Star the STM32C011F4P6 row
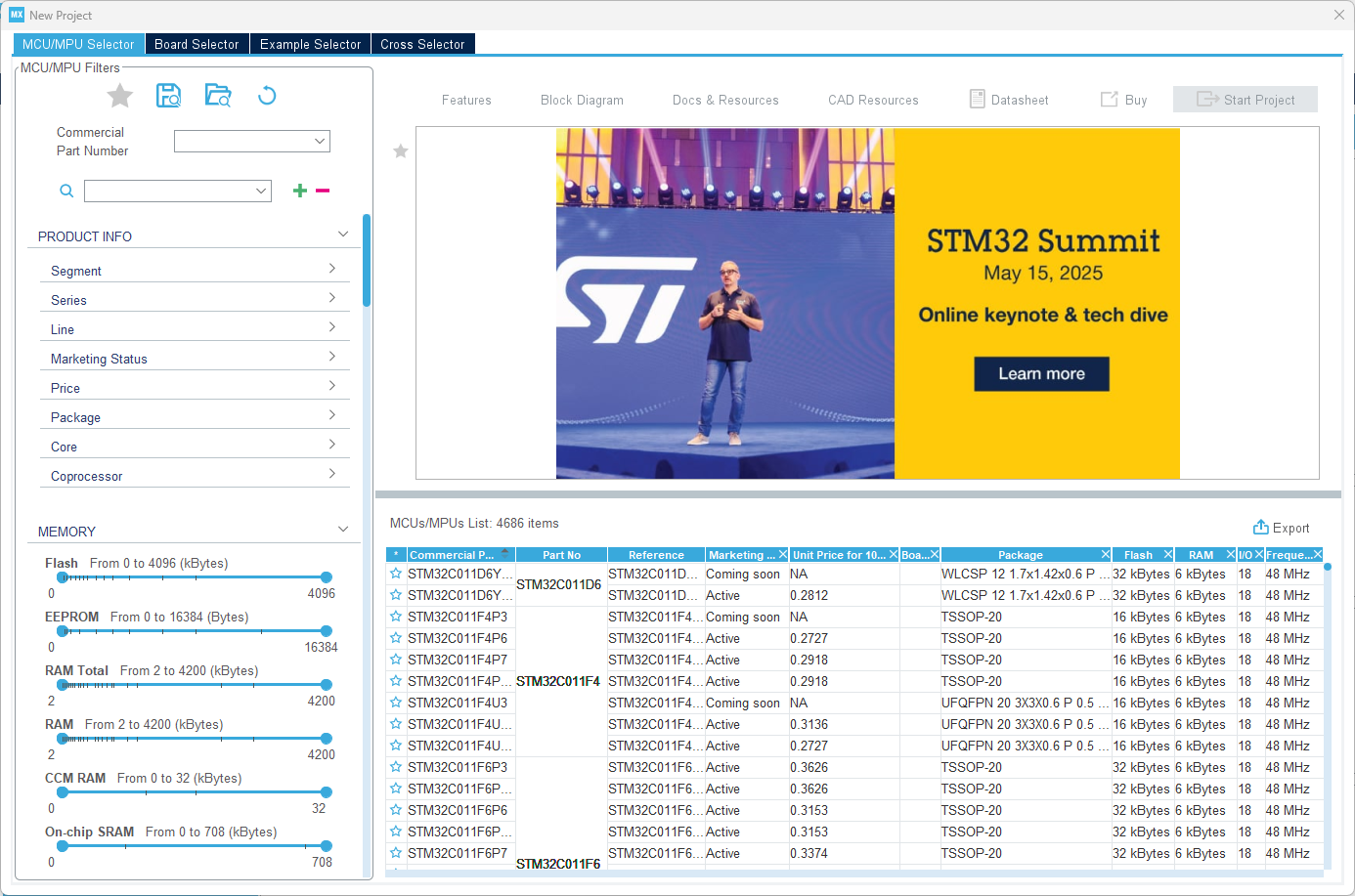The width and height of the screenshot is (1355, 896). coord(396,638)
